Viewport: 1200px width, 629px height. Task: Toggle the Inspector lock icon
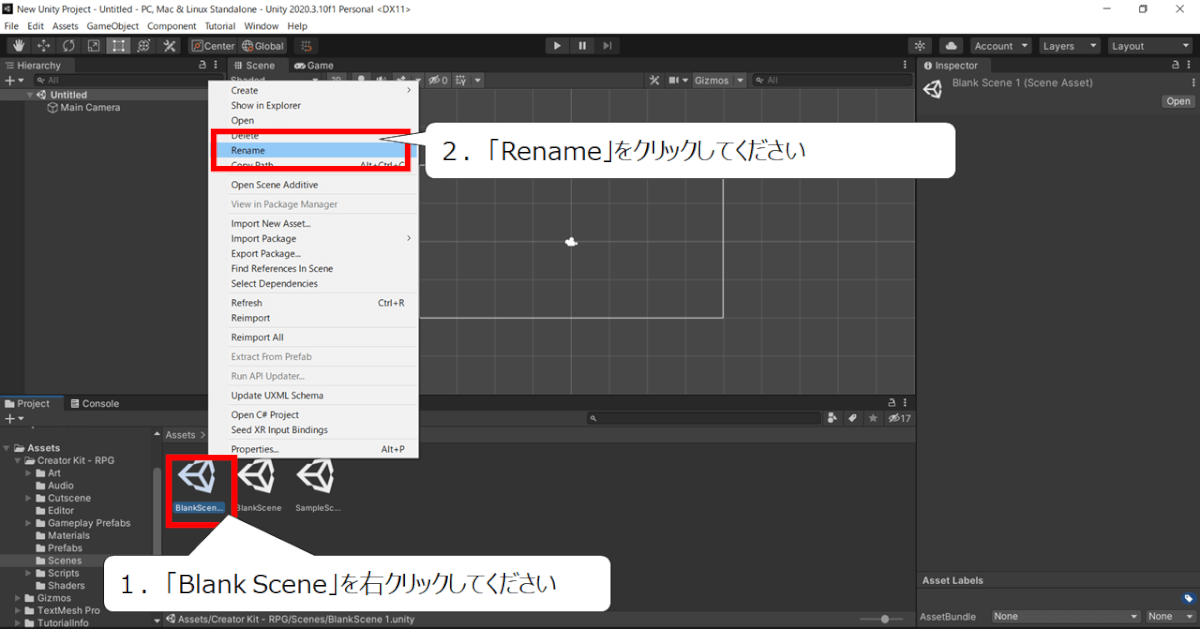(x=1177, y=66)
